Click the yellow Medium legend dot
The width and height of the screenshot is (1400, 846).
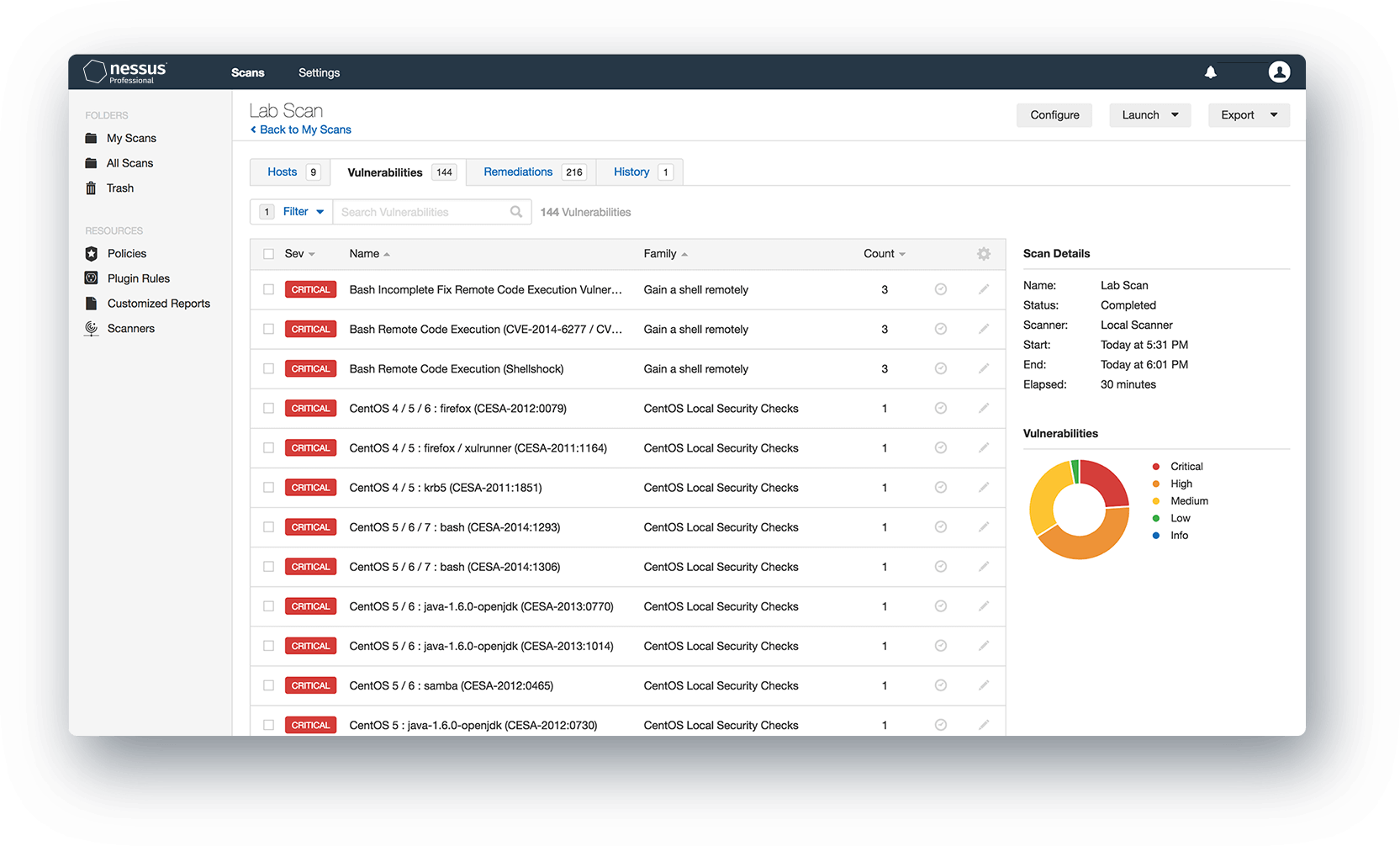[x=1156, y=501]
